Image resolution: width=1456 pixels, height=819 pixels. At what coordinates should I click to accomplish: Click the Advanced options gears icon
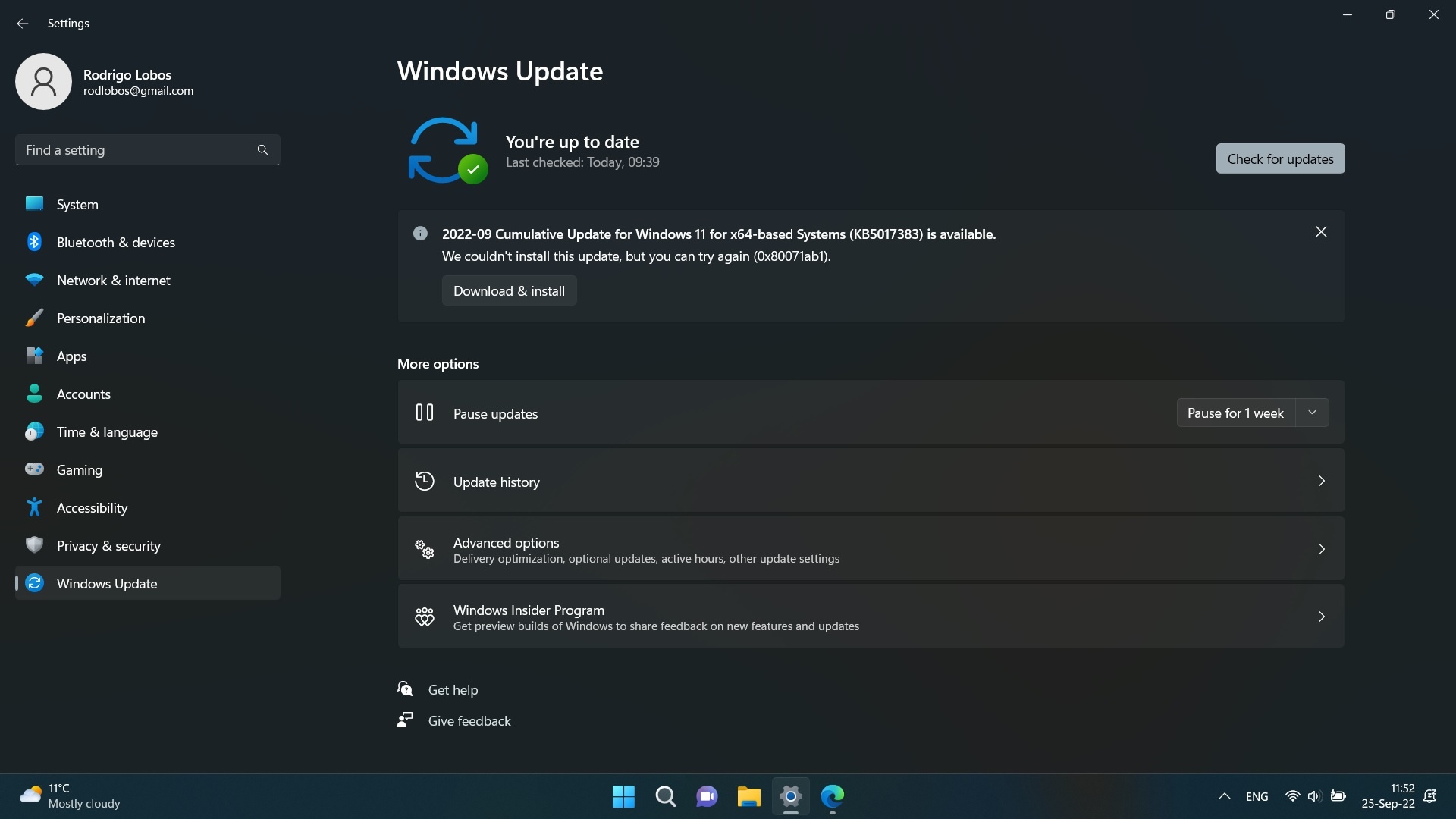(425, 549)
